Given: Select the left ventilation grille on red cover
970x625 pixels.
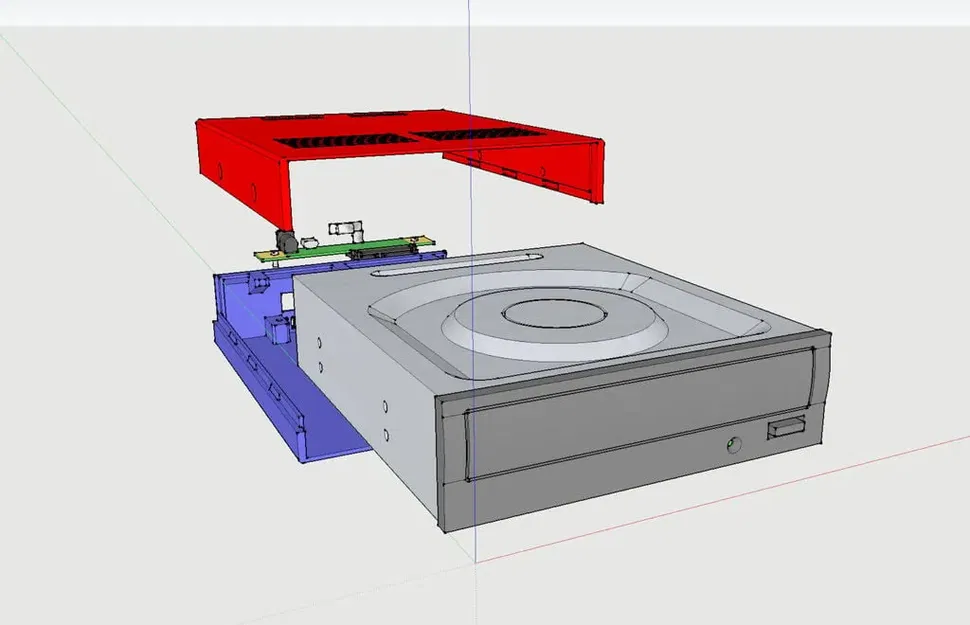Looking at the screenshot, I should [346, 141].
